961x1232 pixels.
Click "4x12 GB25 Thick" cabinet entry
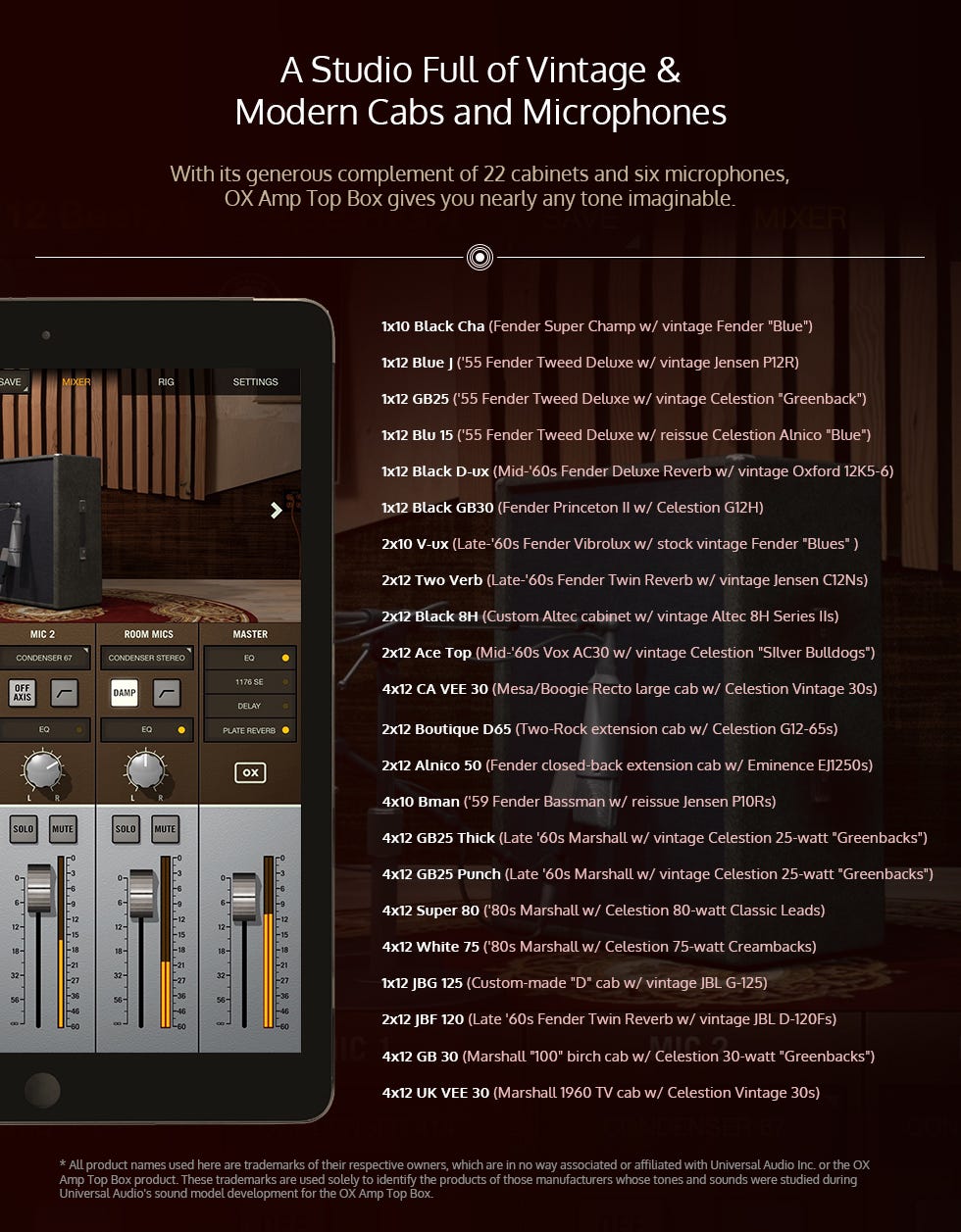tap(655, 838)
